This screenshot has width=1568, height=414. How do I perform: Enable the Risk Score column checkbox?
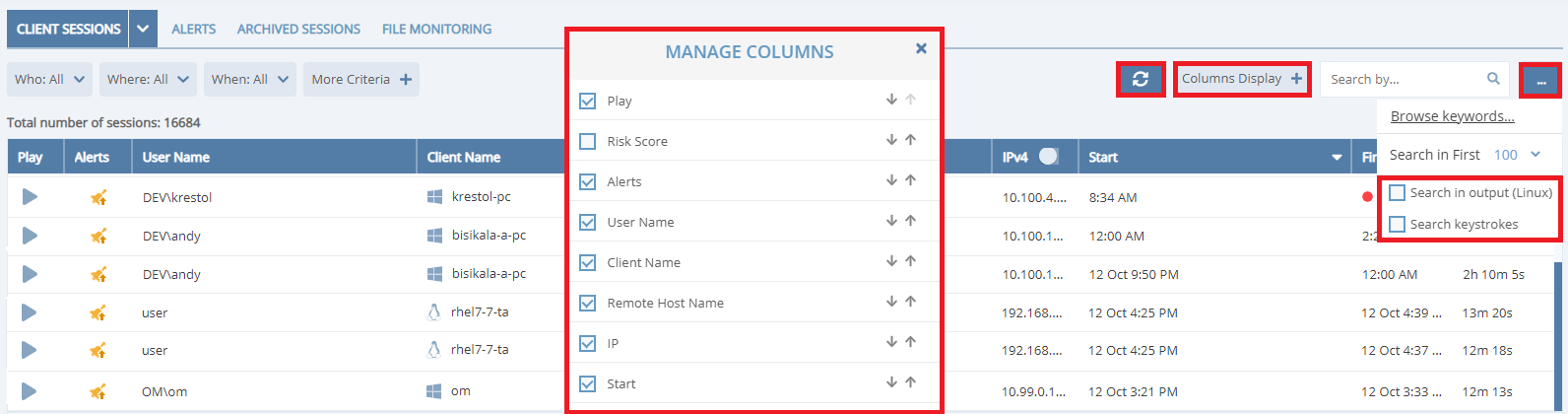point(588,141)
